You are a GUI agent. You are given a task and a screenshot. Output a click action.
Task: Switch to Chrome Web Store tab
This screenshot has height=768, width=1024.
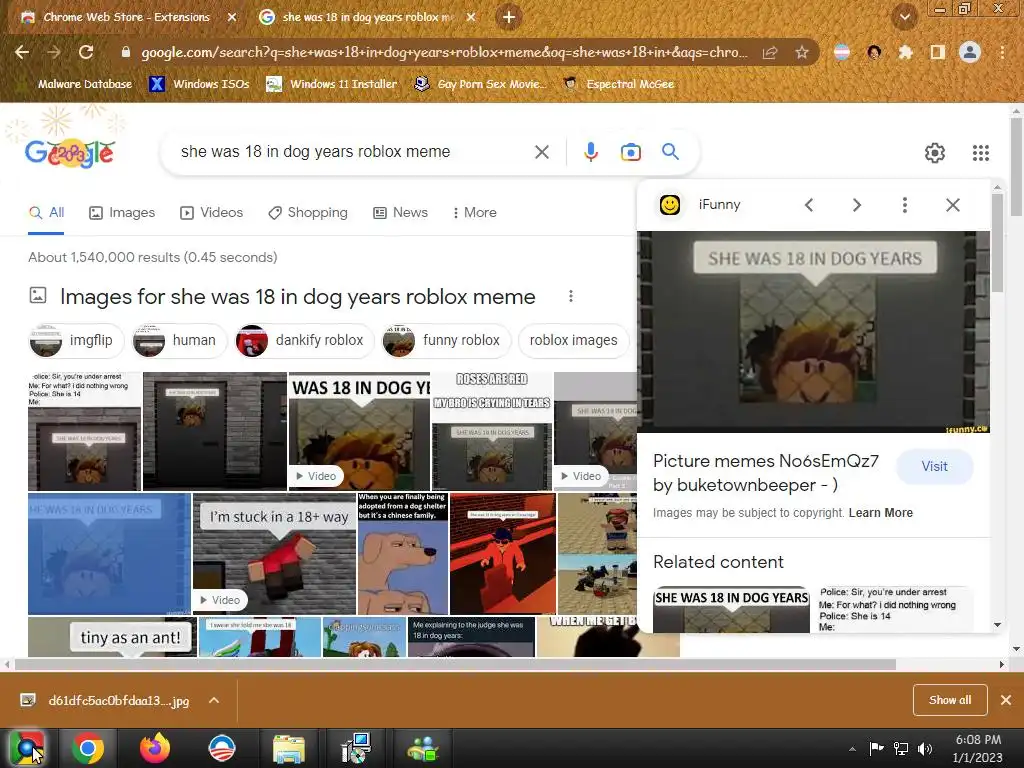[127, 17]
